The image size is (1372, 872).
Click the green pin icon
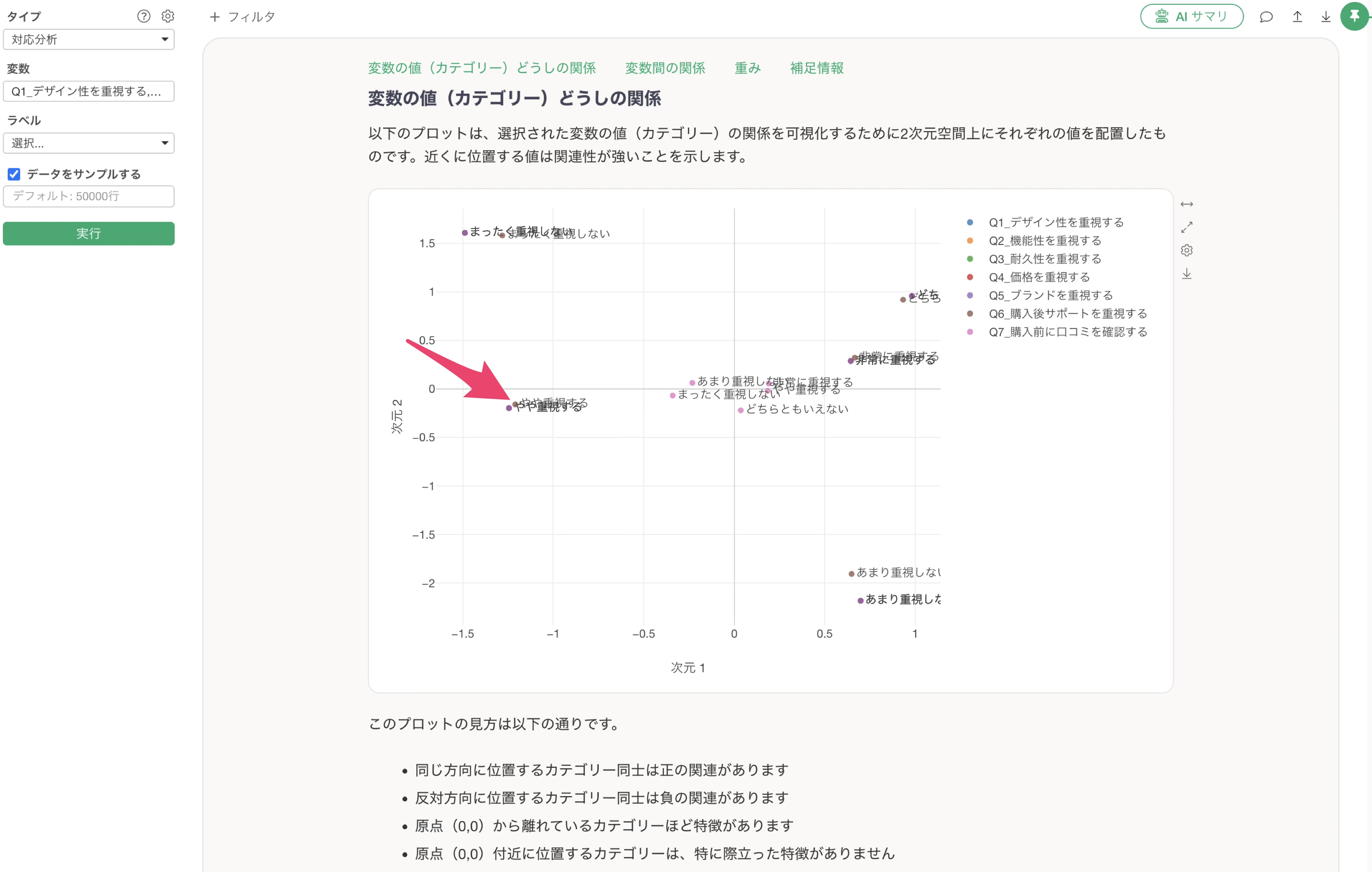[1354, 16]
